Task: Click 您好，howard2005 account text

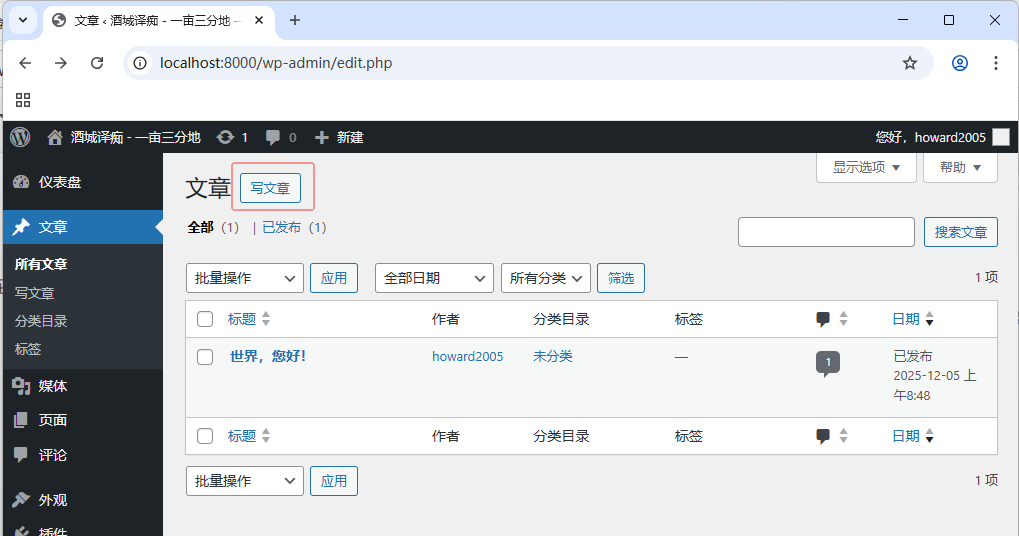Action: click(930, 137)
